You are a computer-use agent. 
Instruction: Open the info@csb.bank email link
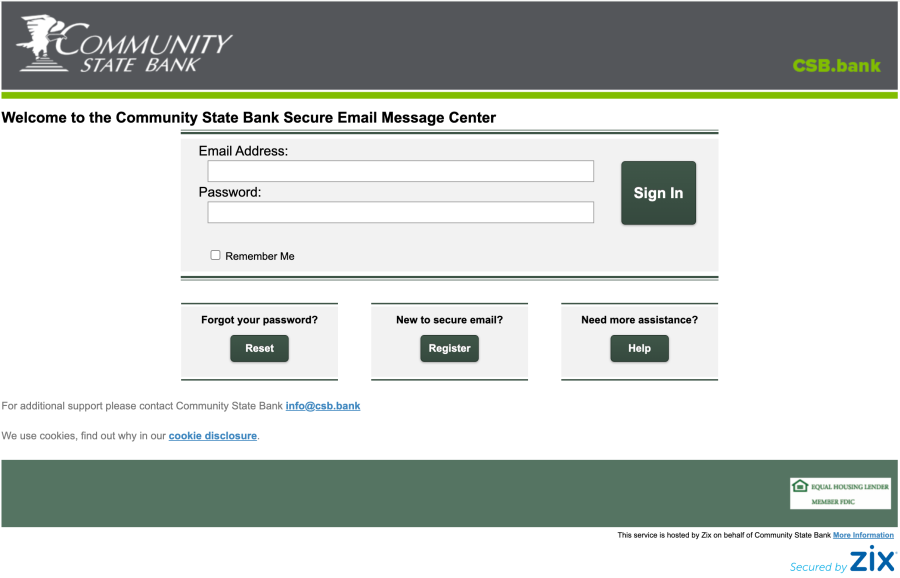(322, 406)
